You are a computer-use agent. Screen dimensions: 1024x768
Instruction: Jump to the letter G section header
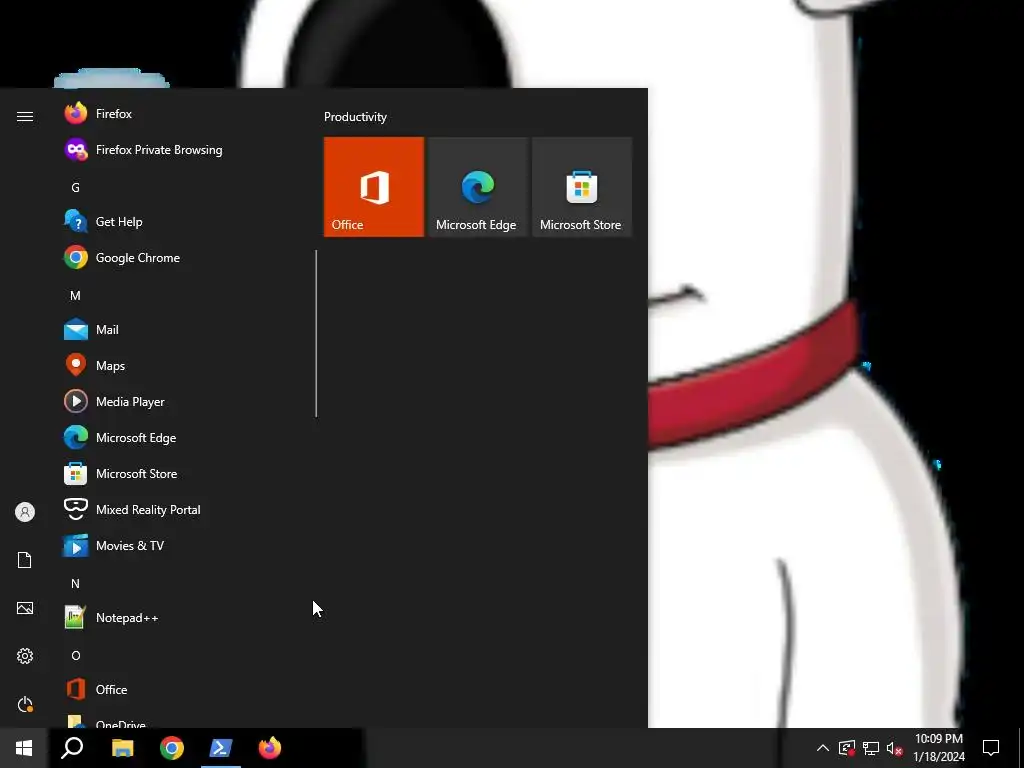coord(75,187)
